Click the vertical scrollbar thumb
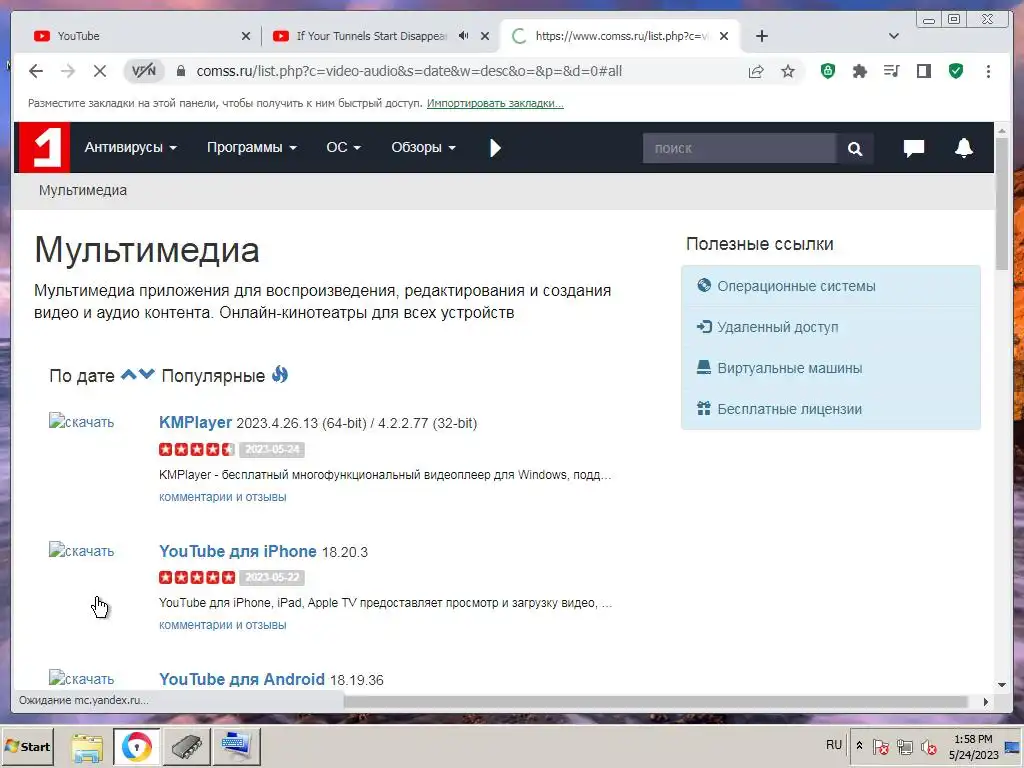Screen dimensions: 1024x768 click(x=1002, y=202)
